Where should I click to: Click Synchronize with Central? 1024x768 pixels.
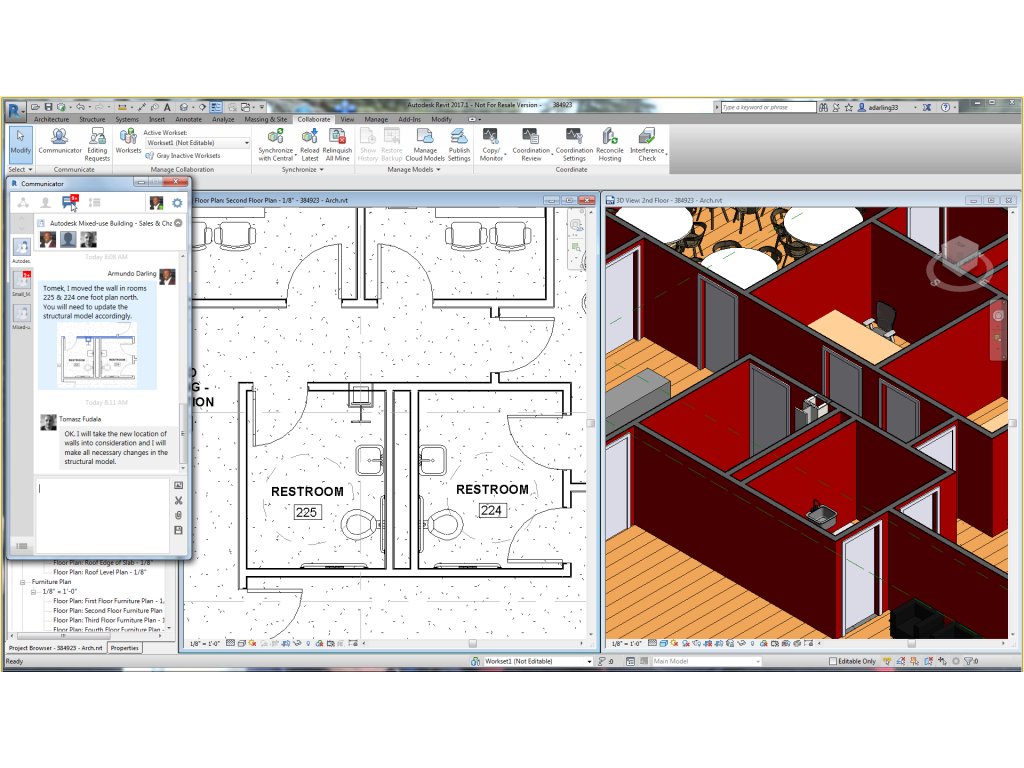coord(276,144)
